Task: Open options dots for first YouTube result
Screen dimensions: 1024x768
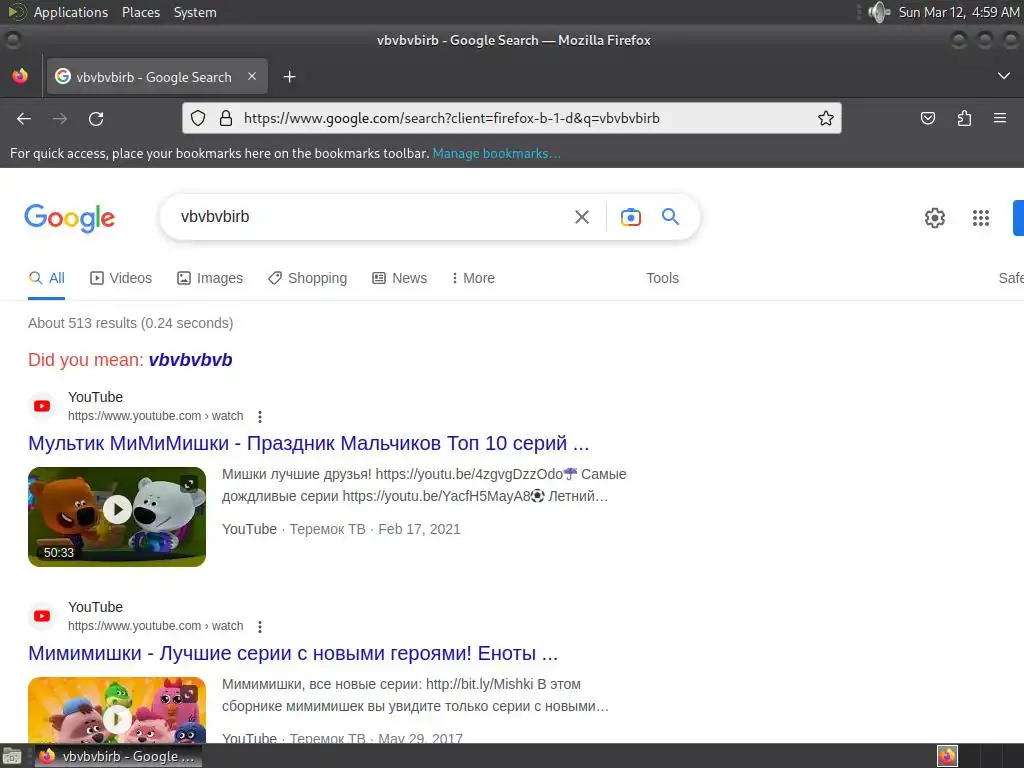Action: (260, 417)
